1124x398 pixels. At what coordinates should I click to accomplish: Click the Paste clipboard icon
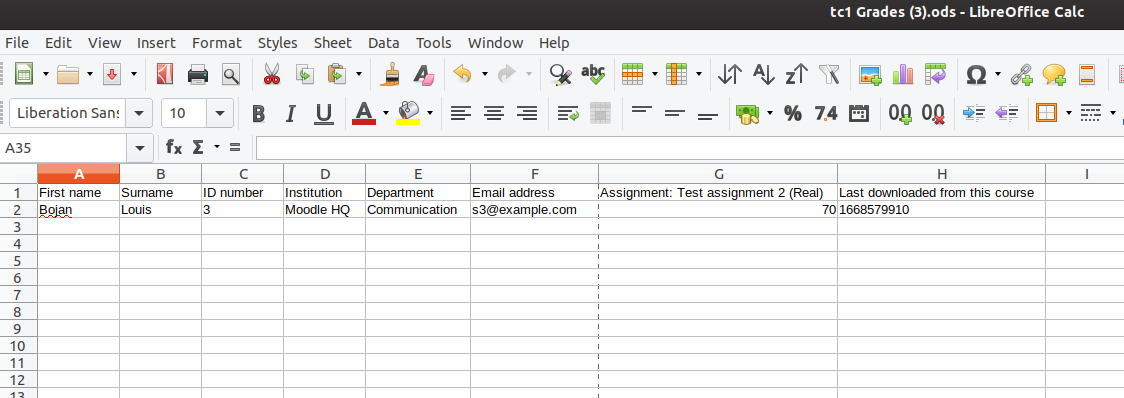tap(336, 74)
